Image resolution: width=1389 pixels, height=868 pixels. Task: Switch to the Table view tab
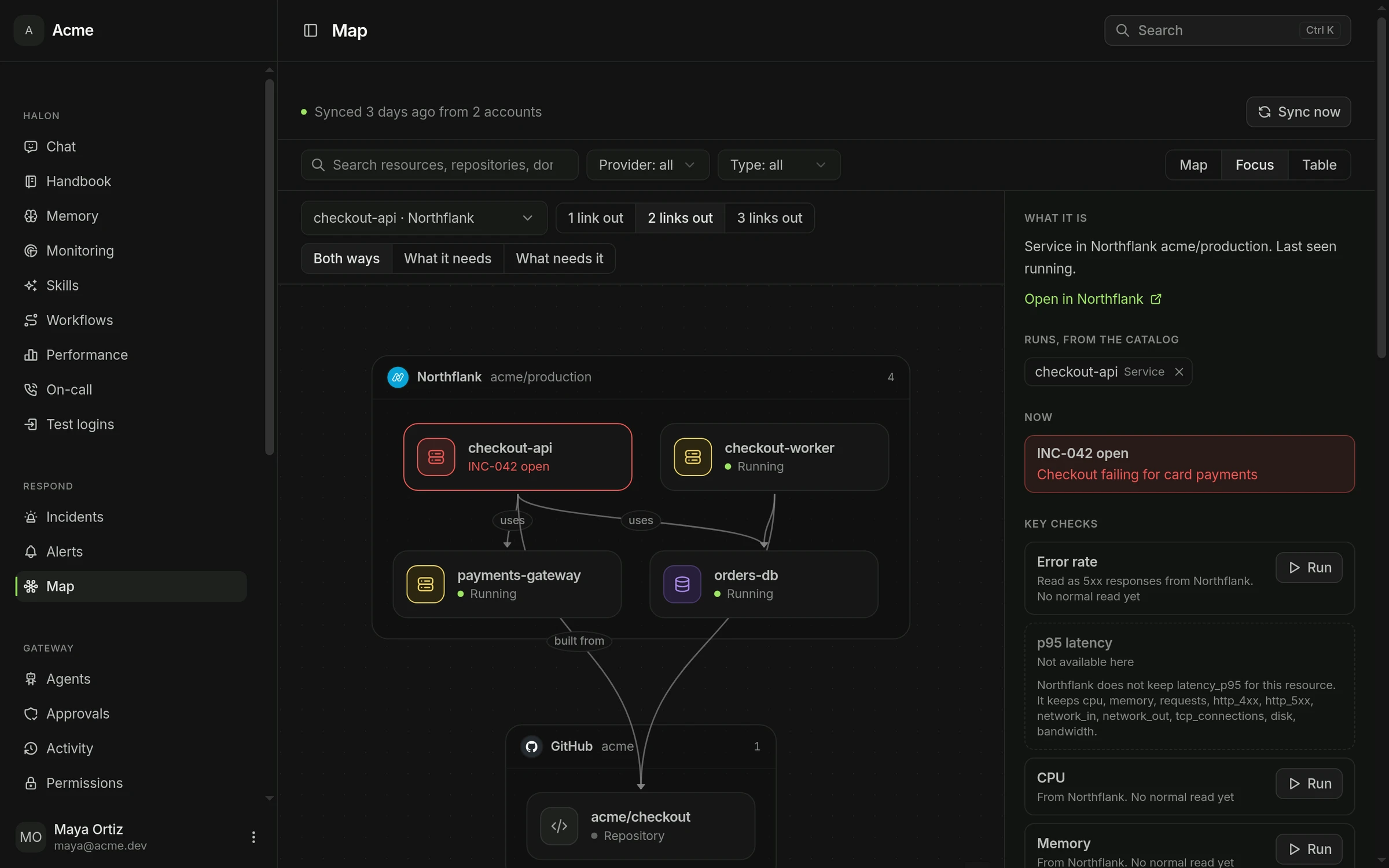tap(1319, 165)
